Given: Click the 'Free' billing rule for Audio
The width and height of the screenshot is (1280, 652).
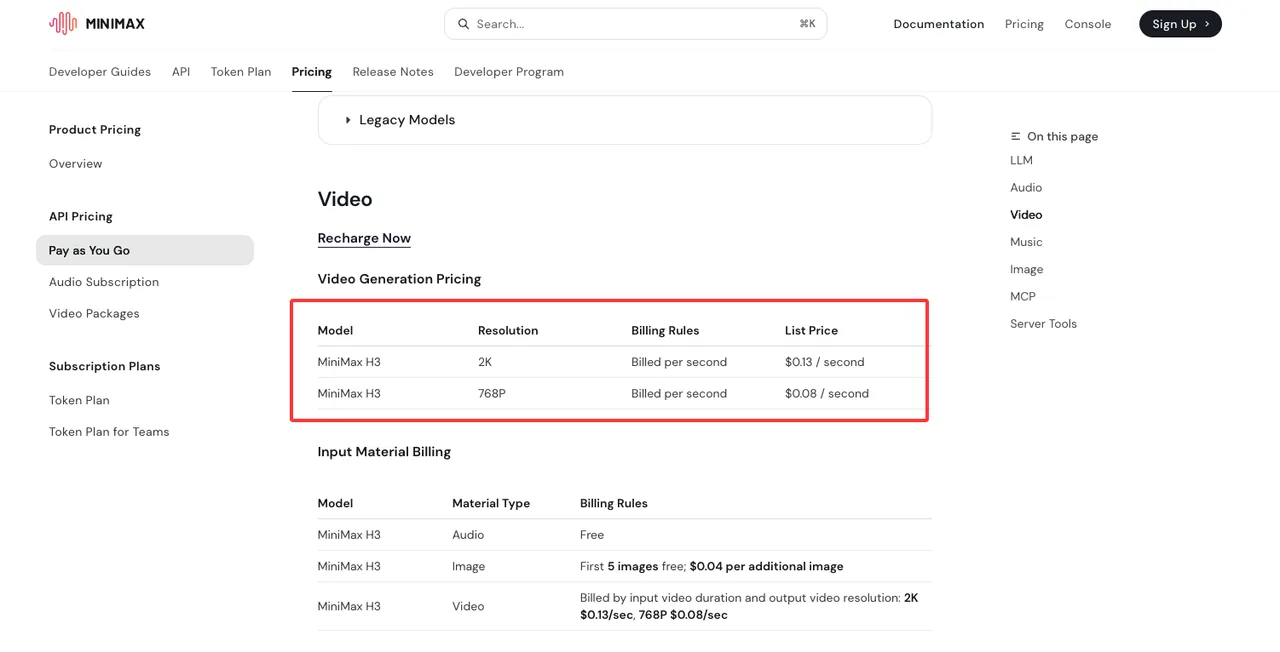Looking at the screenshot, I should [592, 535].
